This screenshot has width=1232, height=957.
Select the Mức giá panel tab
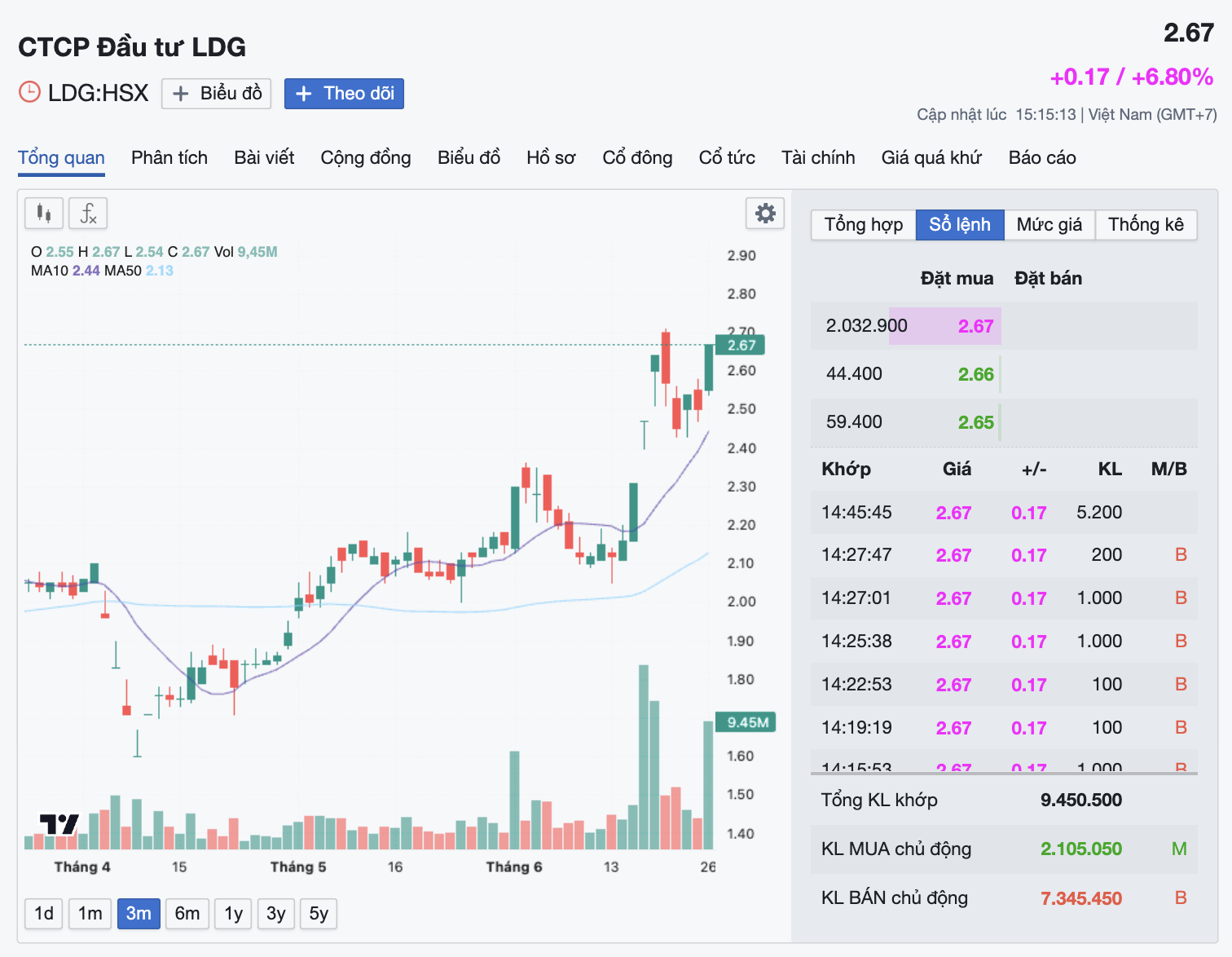tap(1049, 224)
